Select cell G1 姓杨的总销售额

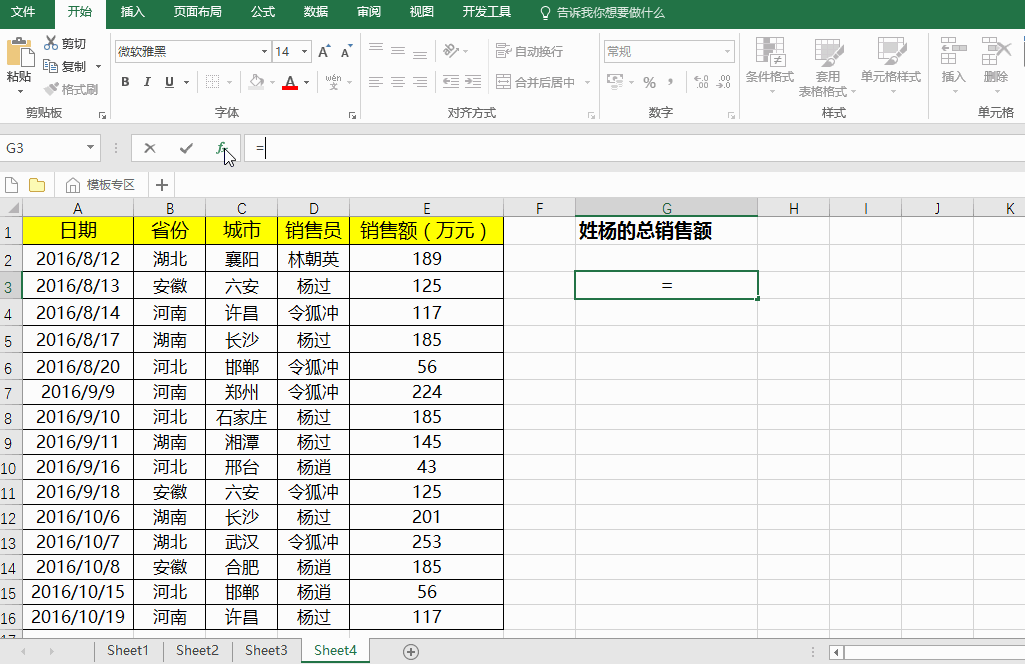click(x=667, y=231)
